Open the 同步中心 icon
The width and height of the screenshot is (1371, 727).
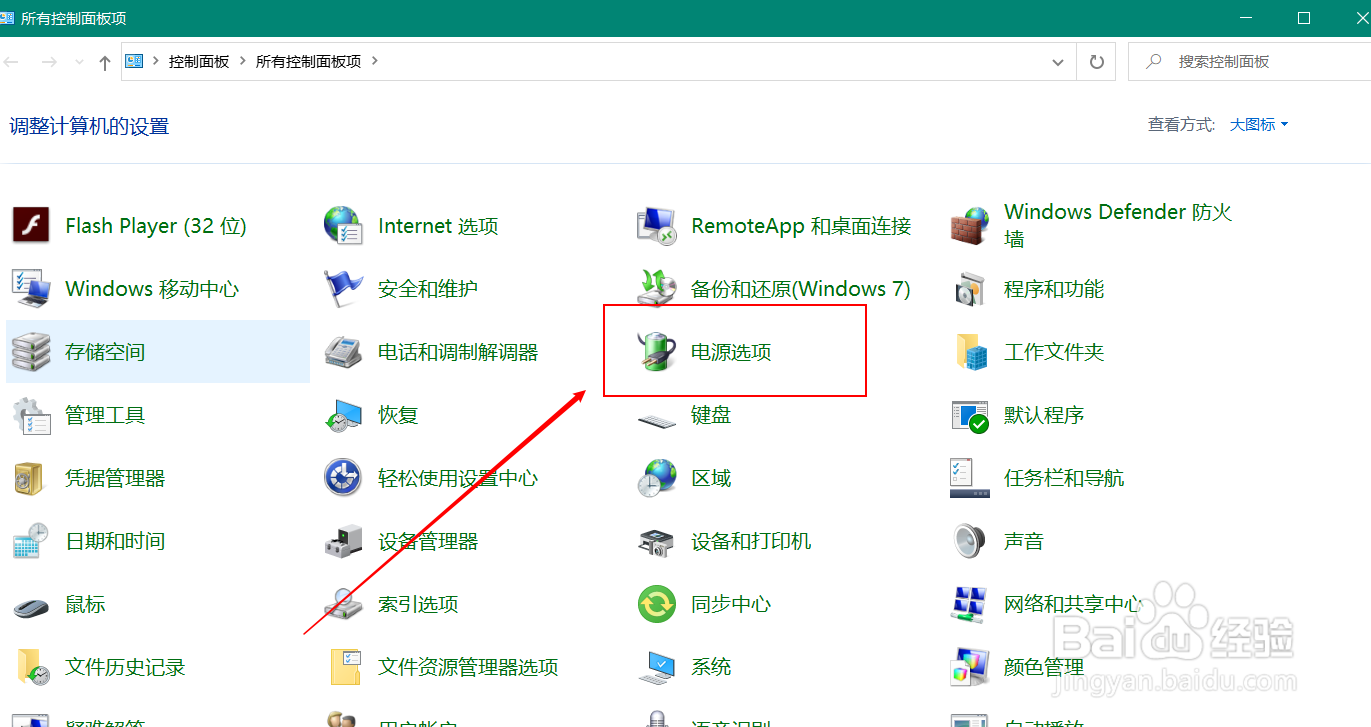point(656,604)
